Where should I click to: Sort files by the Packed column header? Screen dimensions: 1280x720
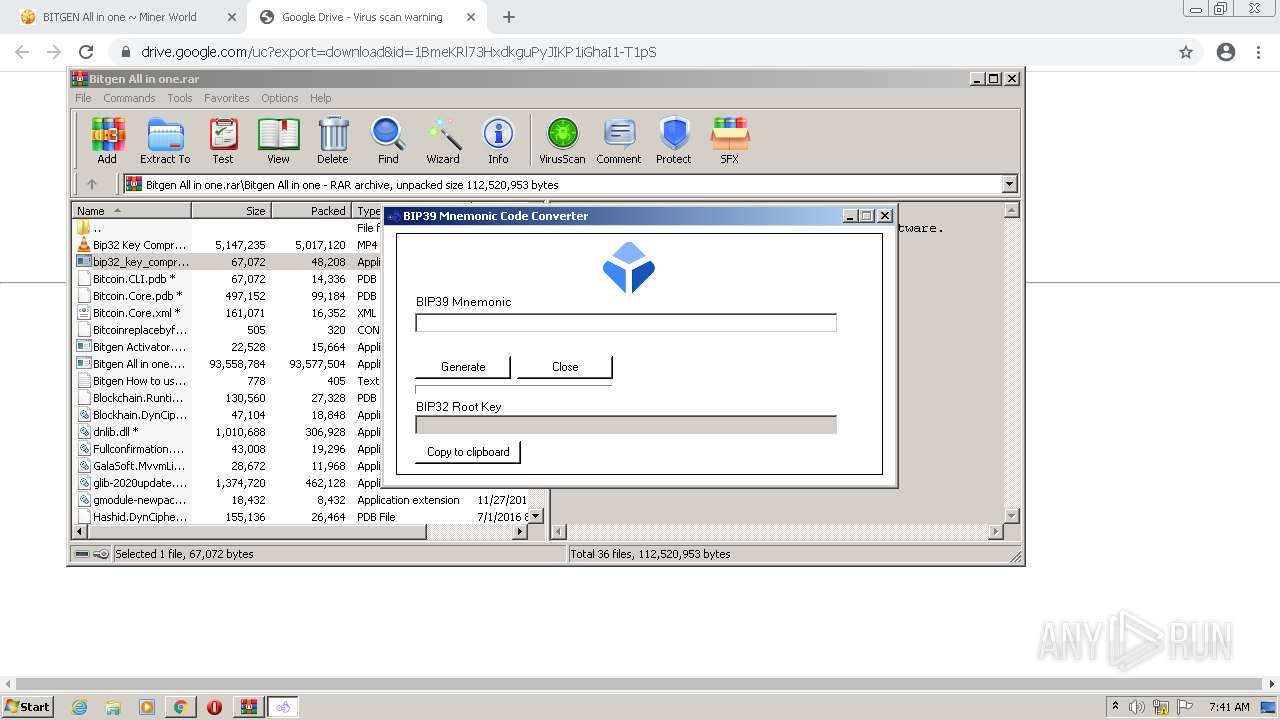pyautogui.click(x=311, y=211)
